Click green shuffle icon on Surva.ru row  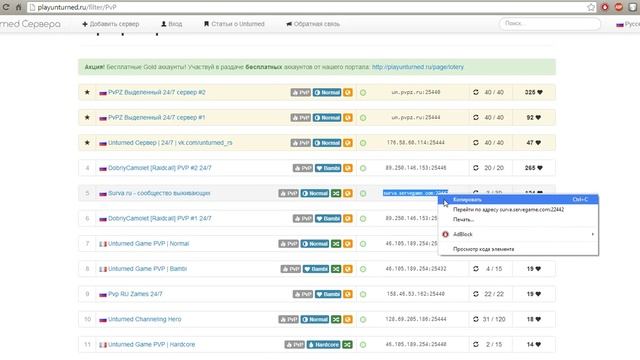336,193
